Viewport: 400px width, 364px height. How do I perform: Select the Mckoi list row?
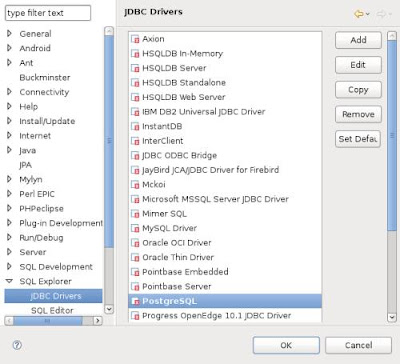click(225, 185)
